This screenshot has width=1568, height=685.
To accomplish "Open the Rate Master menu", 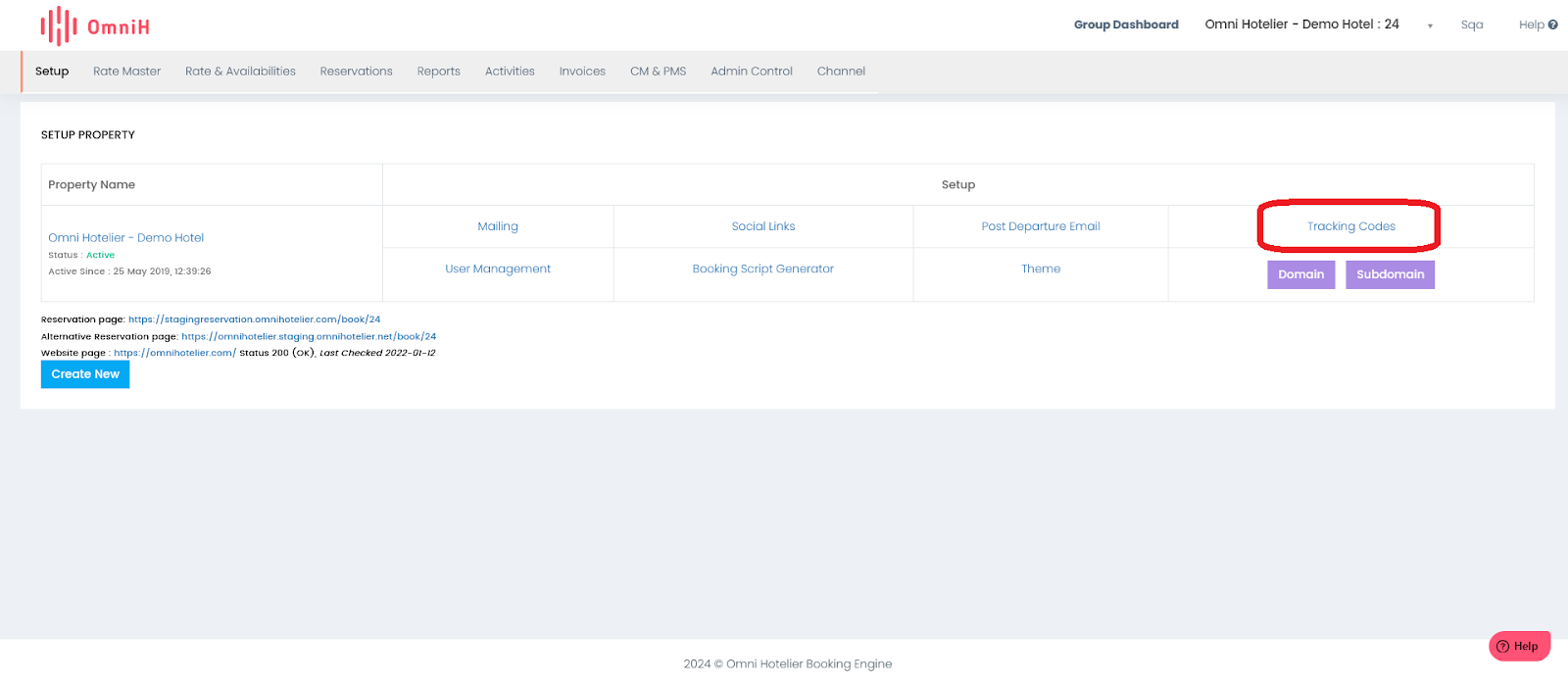I will point(126,72).
